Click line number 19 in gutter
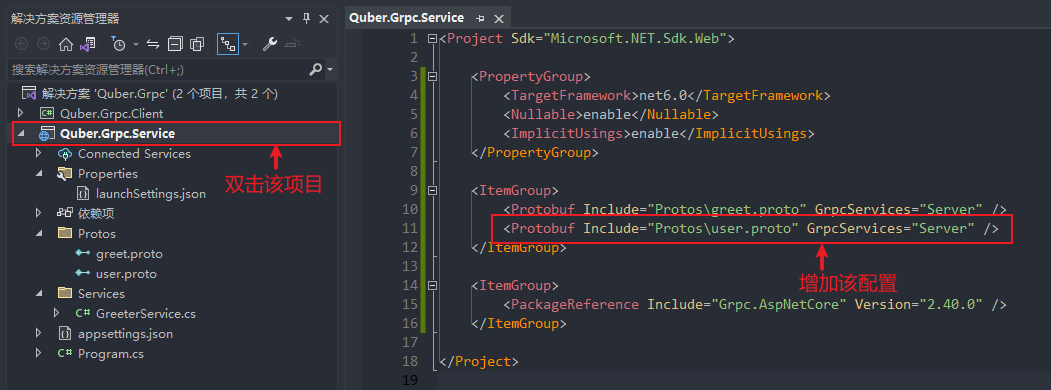This screenshot has height=390, width=1051. point(409,381)
